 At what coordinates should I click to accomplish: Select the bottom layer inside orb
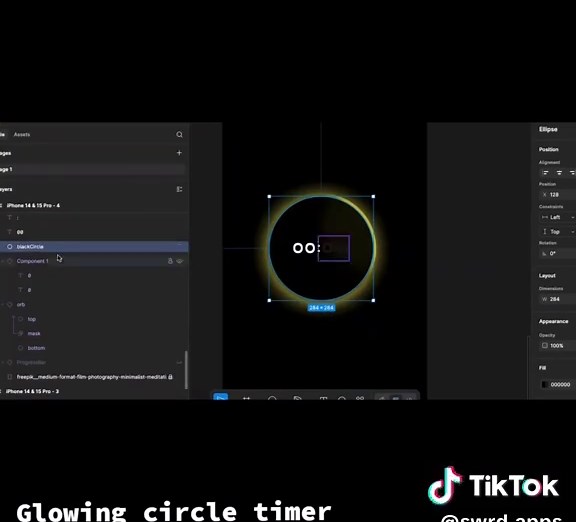(x=36, y=348)
